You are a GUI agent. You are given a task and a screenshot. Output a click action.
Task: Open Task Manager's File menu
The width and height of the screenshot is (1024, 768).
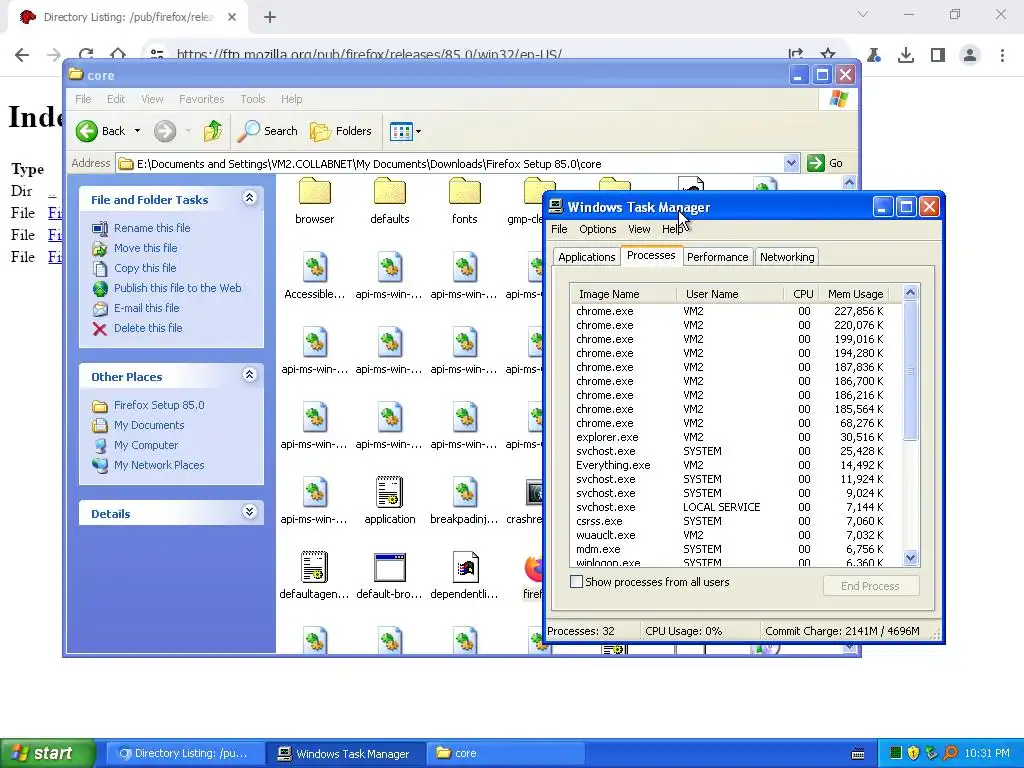coord(559,229)
